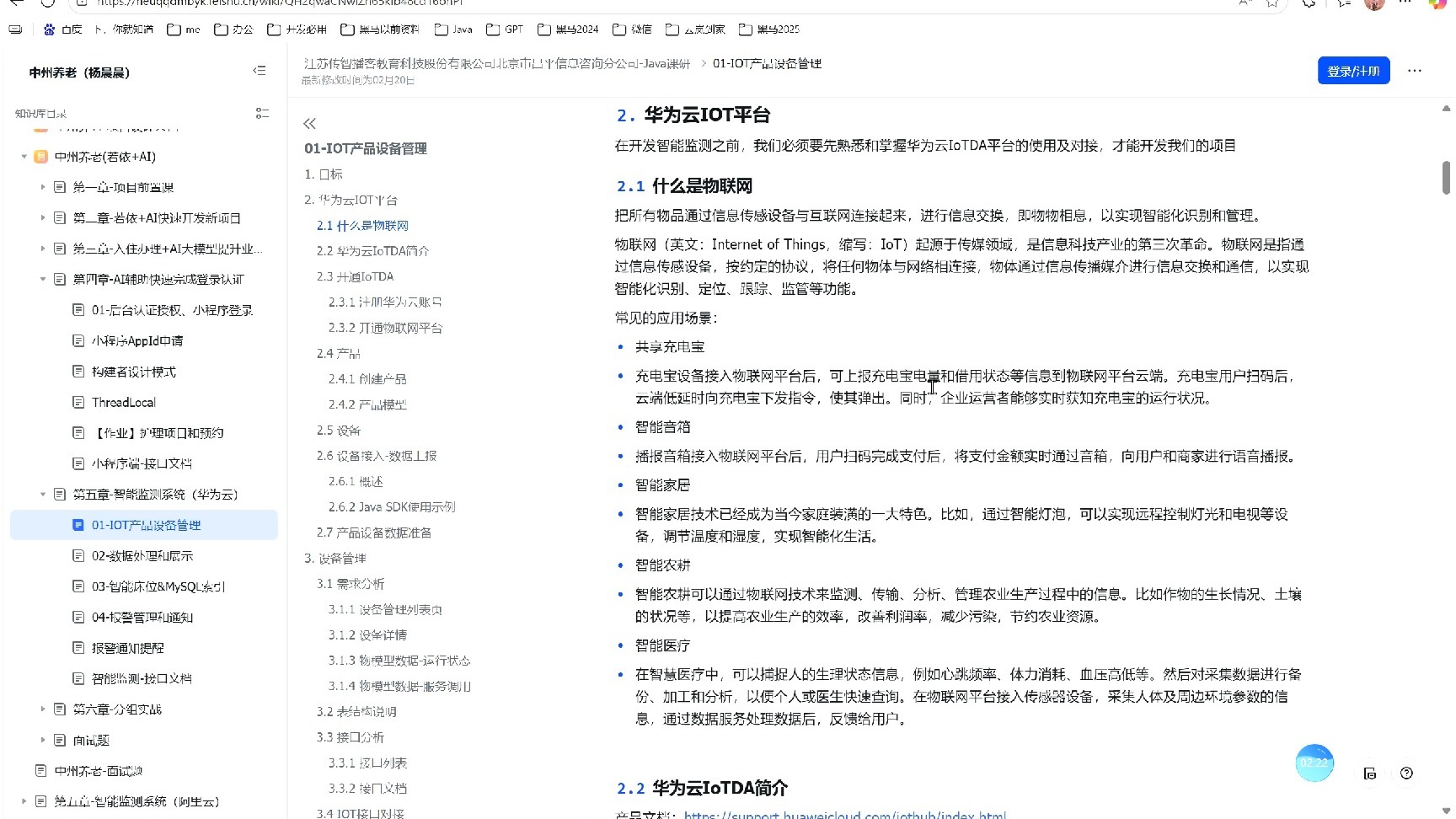The image size is (1456, 819).
Task: Collapse 中州养老(若依+AI) tree node
Action: coord(24,157)
